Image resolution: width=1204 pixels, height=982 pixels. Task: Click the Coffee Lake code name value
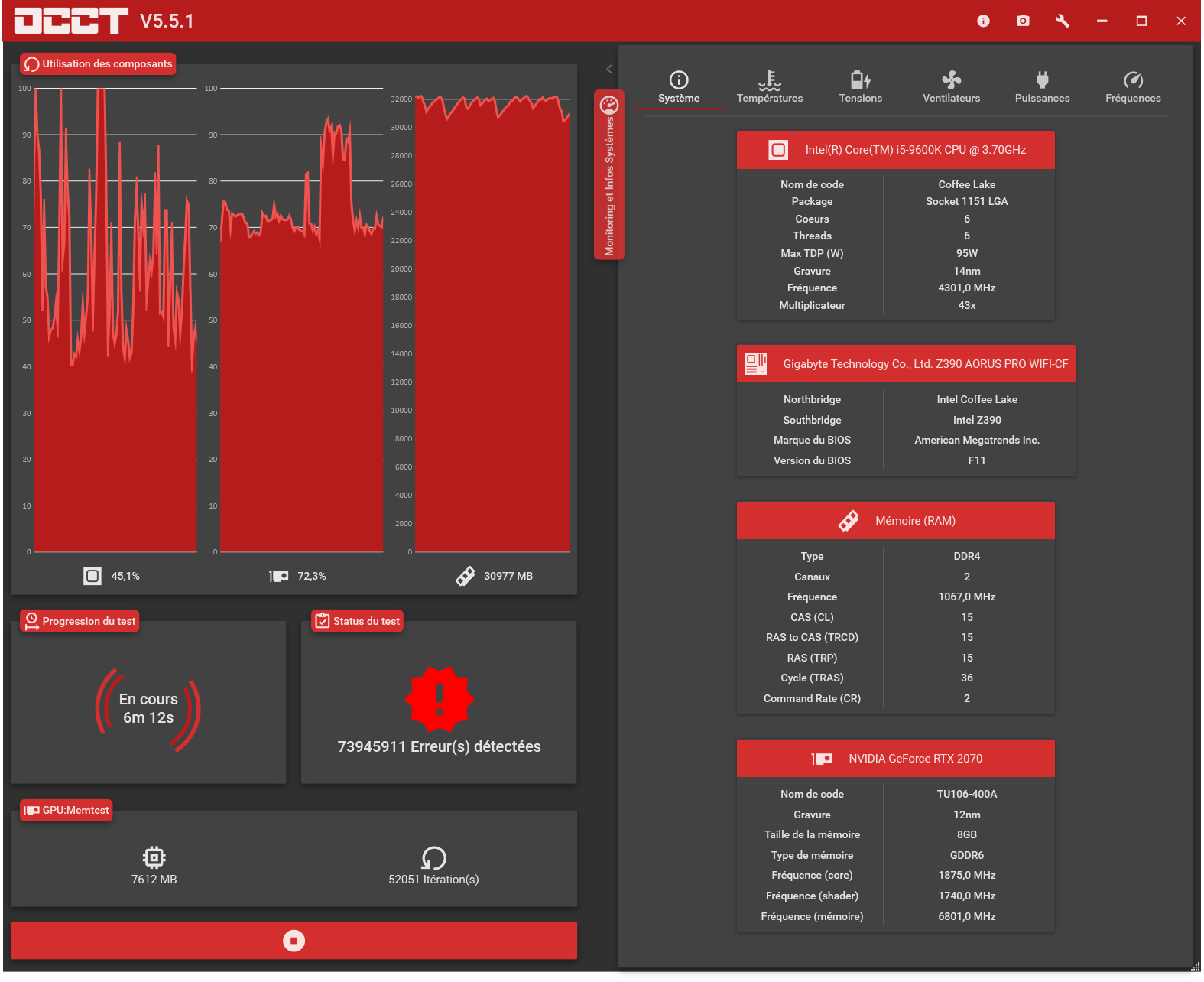click(967, 184)
